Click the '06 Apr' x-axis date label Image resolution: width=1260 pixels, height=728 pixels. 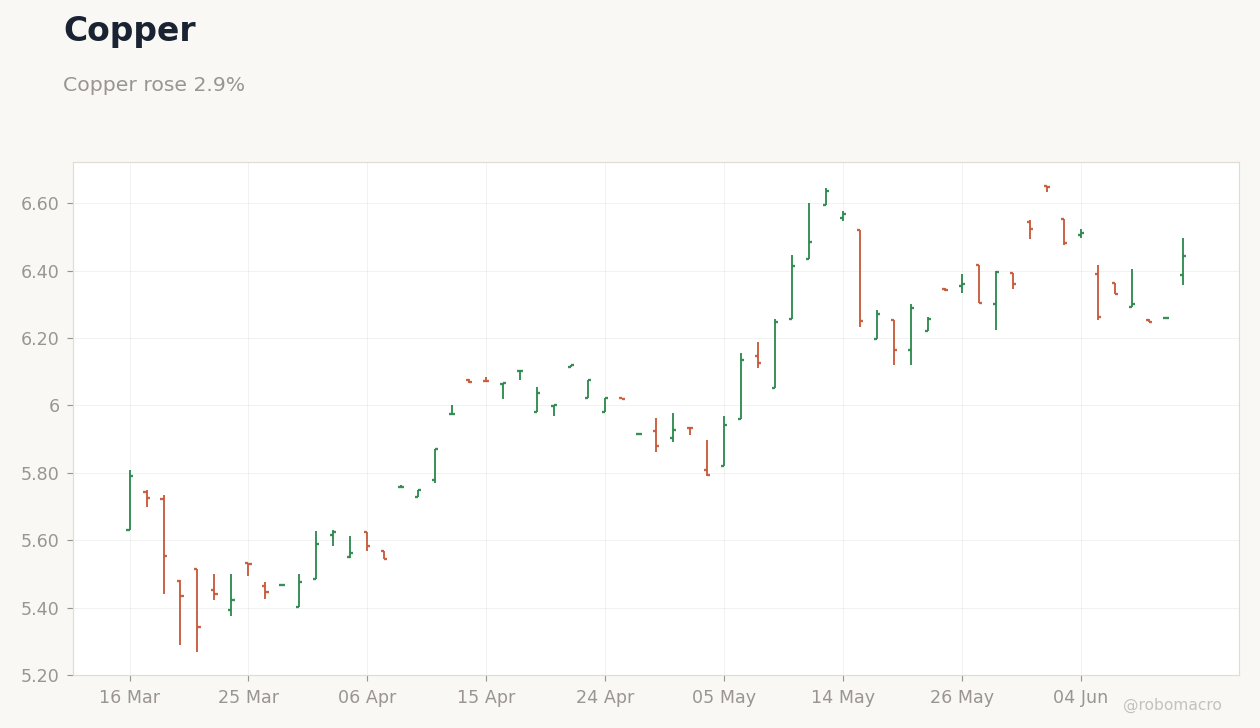pyautogui.click(x=367, y=698)
